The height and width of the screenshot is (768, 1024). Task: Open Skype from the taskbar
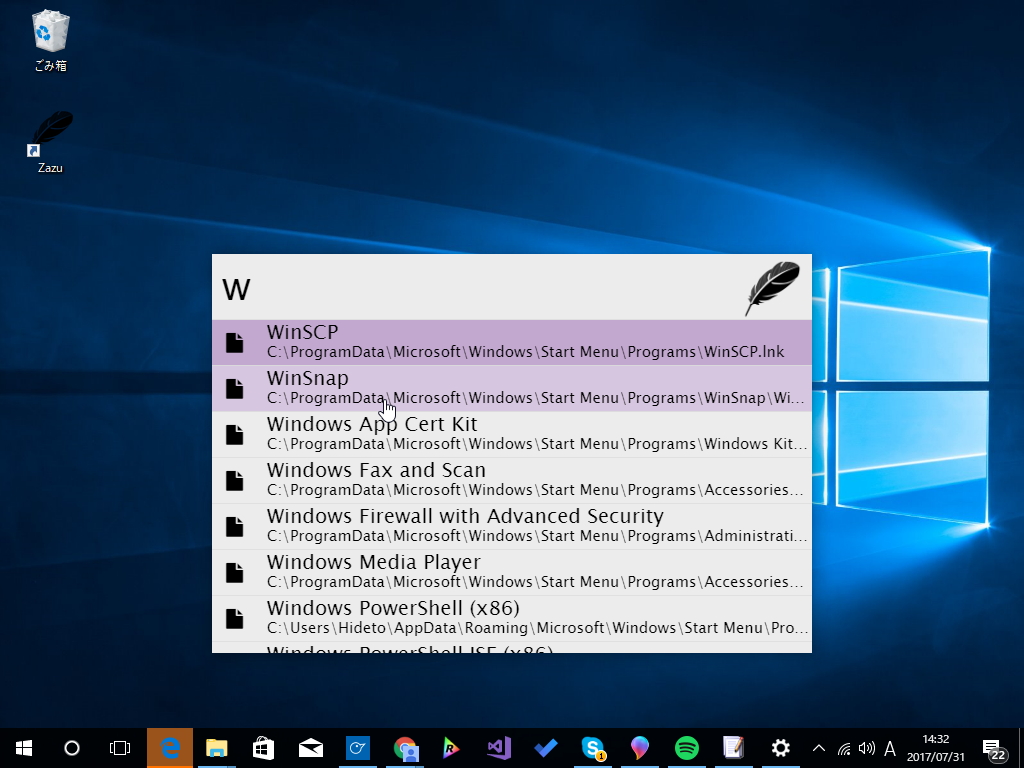coord(593,747)
